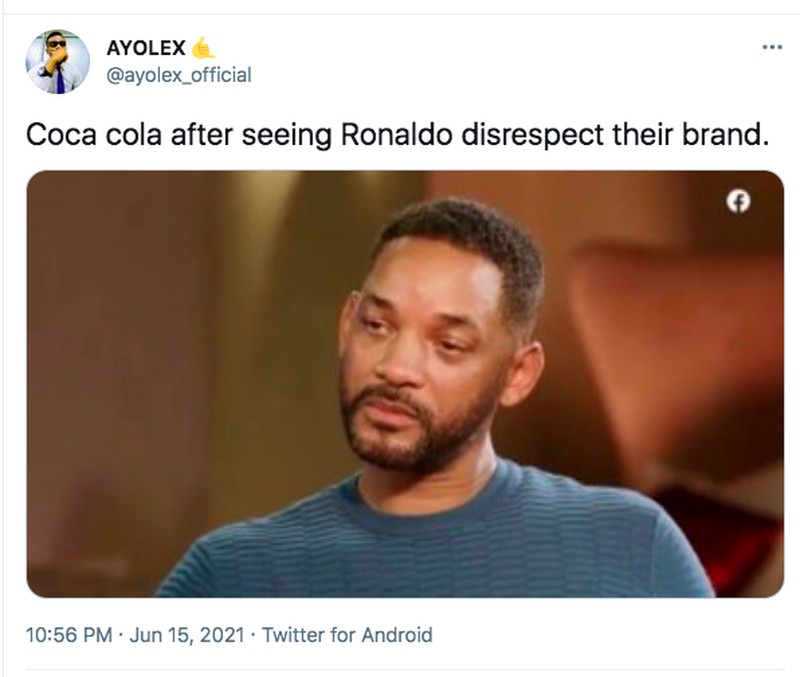This screenshot has width=800, height=677.
Task: Click the 10:56 PM time label
Action: (x=65, y=633)
